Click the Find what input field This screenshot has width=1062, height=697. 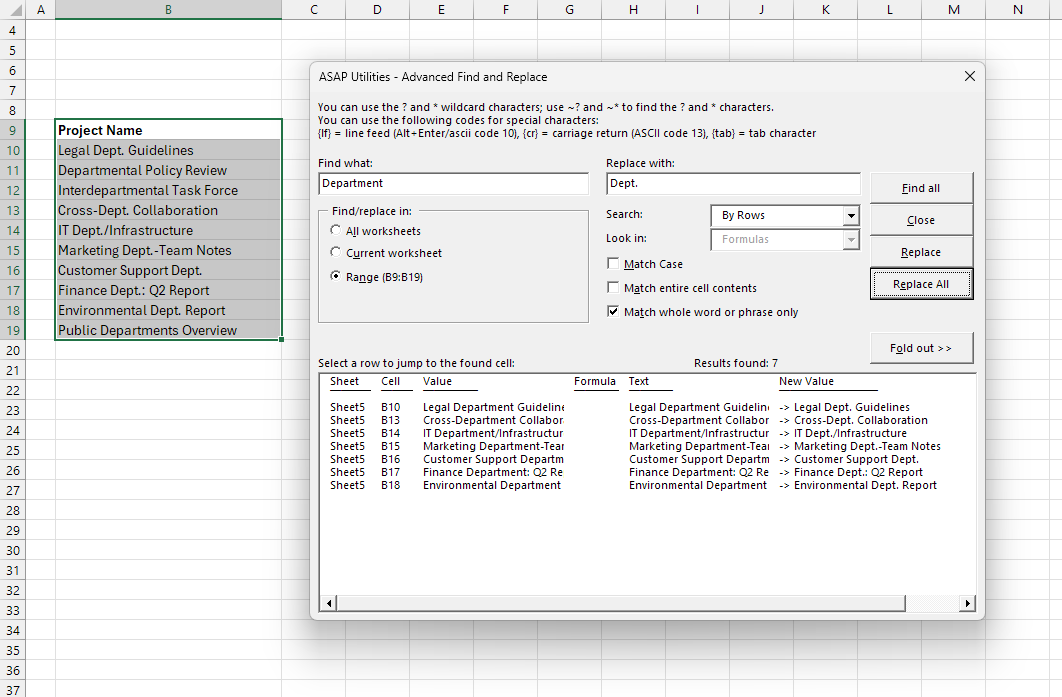(454, 184)
